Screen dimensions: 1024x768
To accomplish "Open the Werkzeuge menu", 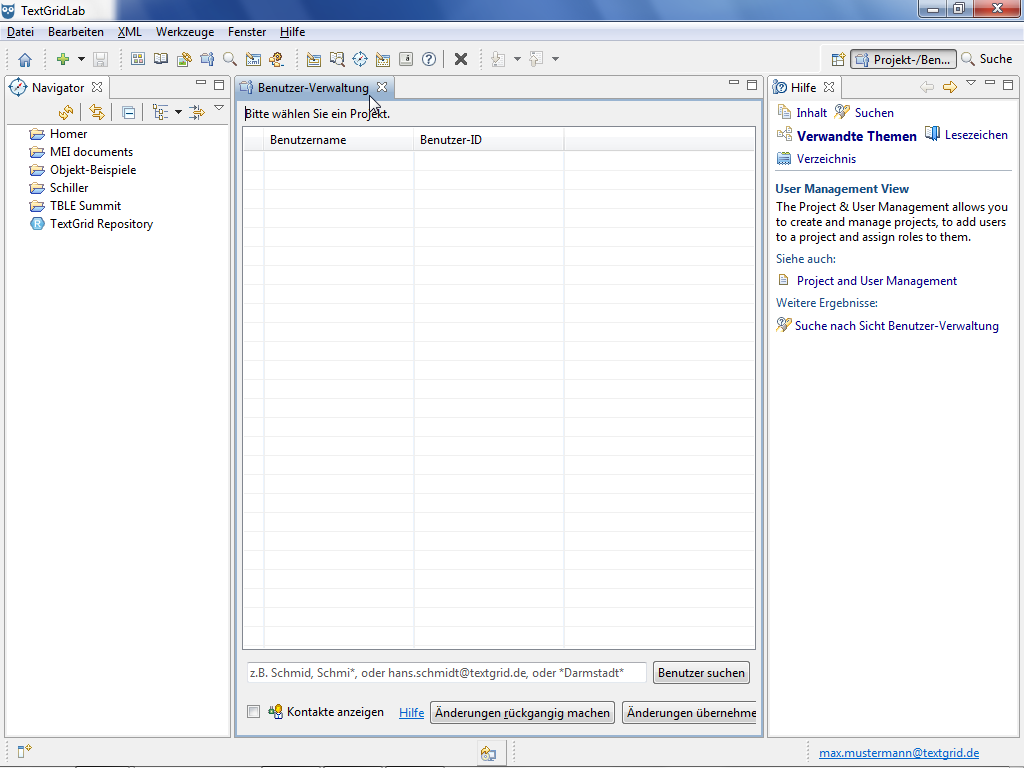I will pos(184,32).
